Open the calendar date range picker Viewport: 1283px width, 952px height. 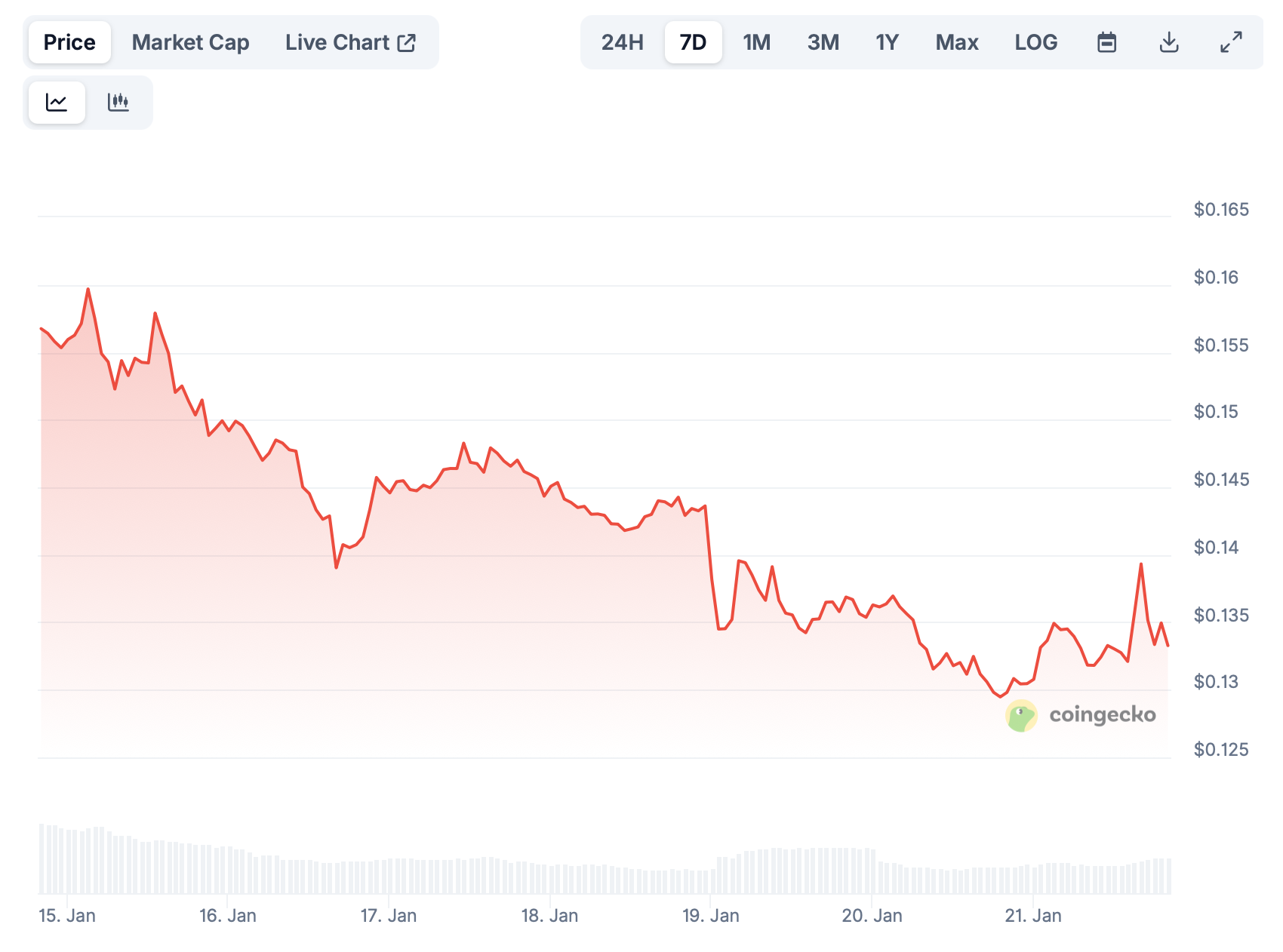[x=1106, y=42]
